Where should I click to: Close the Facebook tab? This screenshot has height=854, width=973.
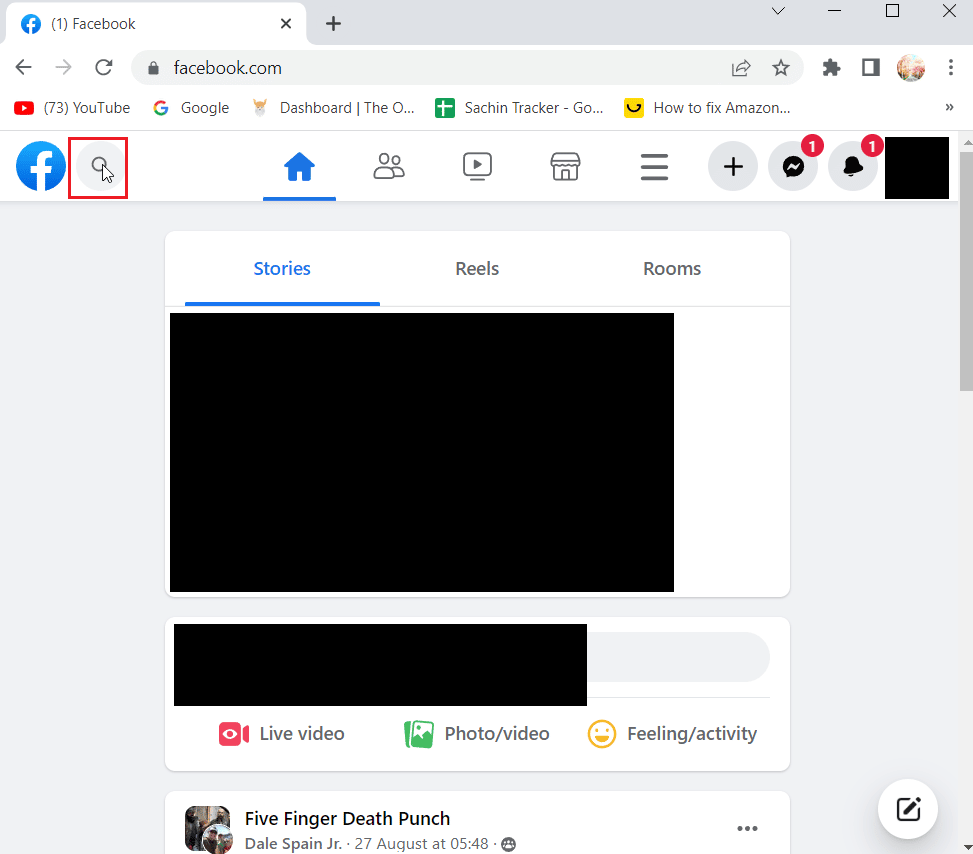click(x=285, y=24)
